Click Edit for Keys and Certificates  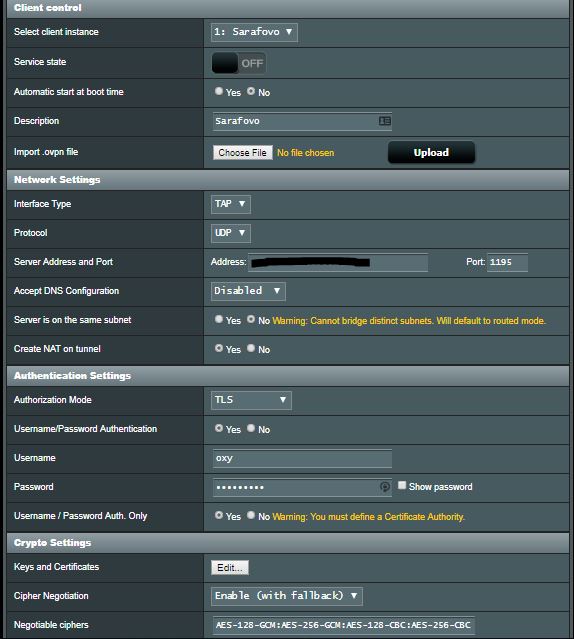point(230,568)
